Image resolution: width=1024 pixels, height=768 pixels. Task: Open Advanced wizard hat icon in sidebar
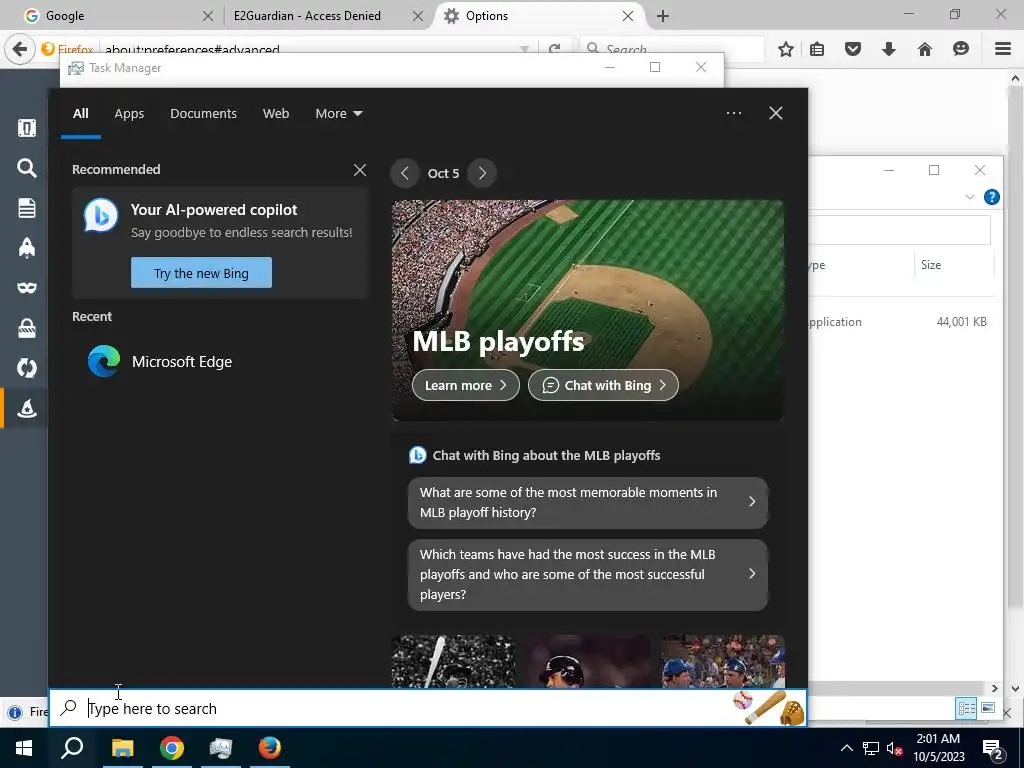point(26,408)
